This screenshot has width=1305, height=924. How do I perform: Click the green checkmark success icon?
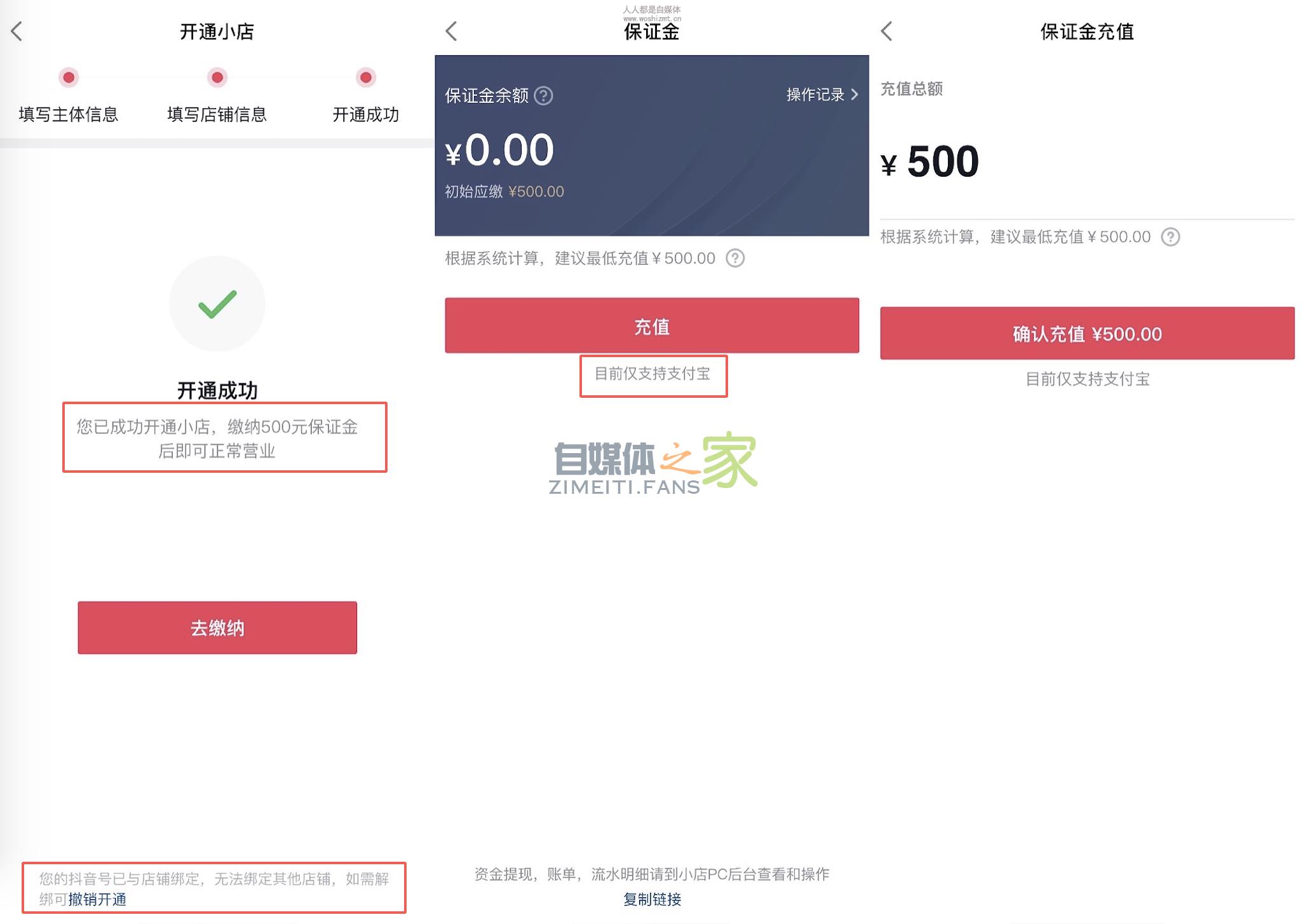217,304
